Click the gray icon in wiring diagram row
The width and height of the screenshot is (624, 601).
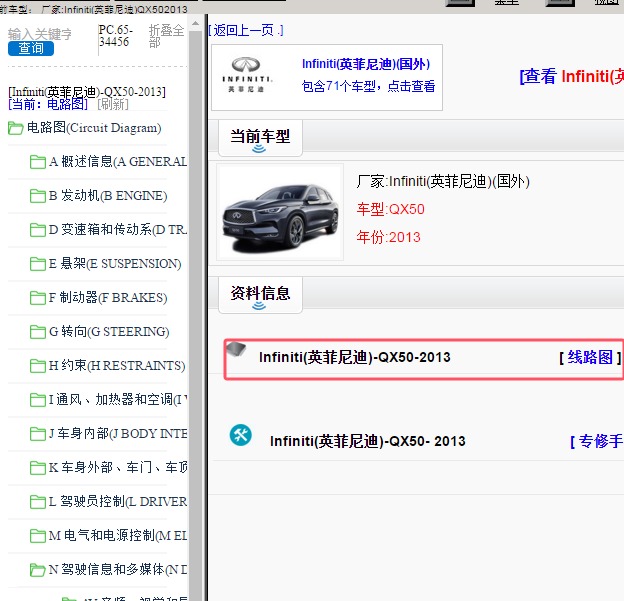[236, 349]
